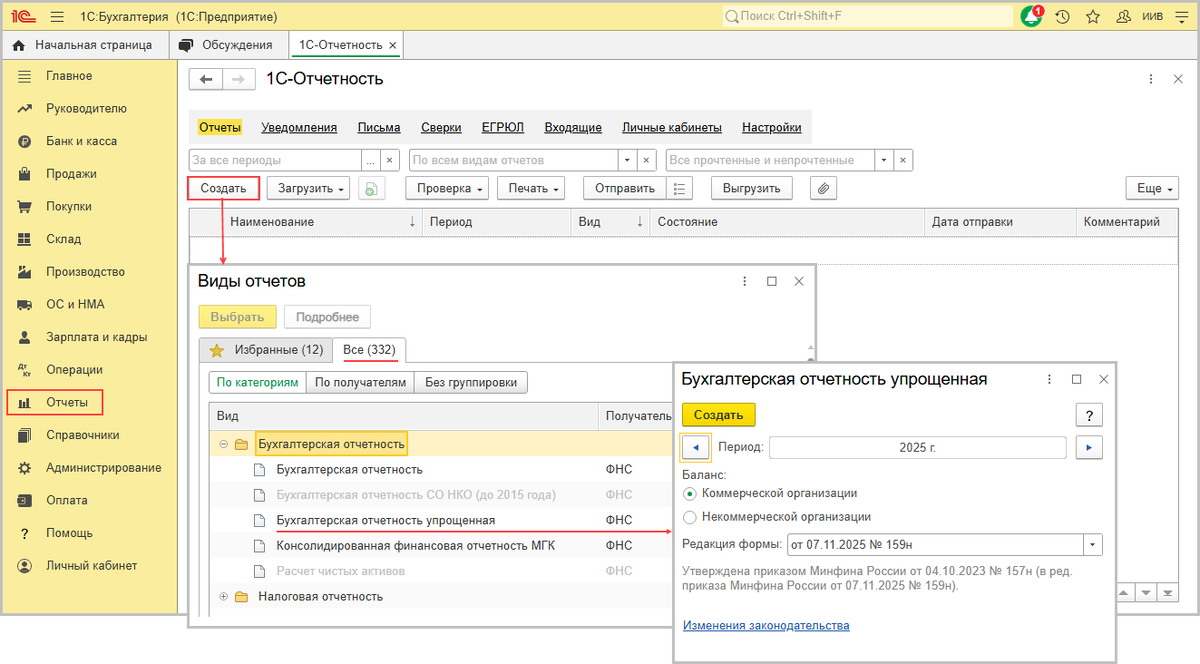Open Редакция формы dropdown arrow

click(x=1093, y=545)
